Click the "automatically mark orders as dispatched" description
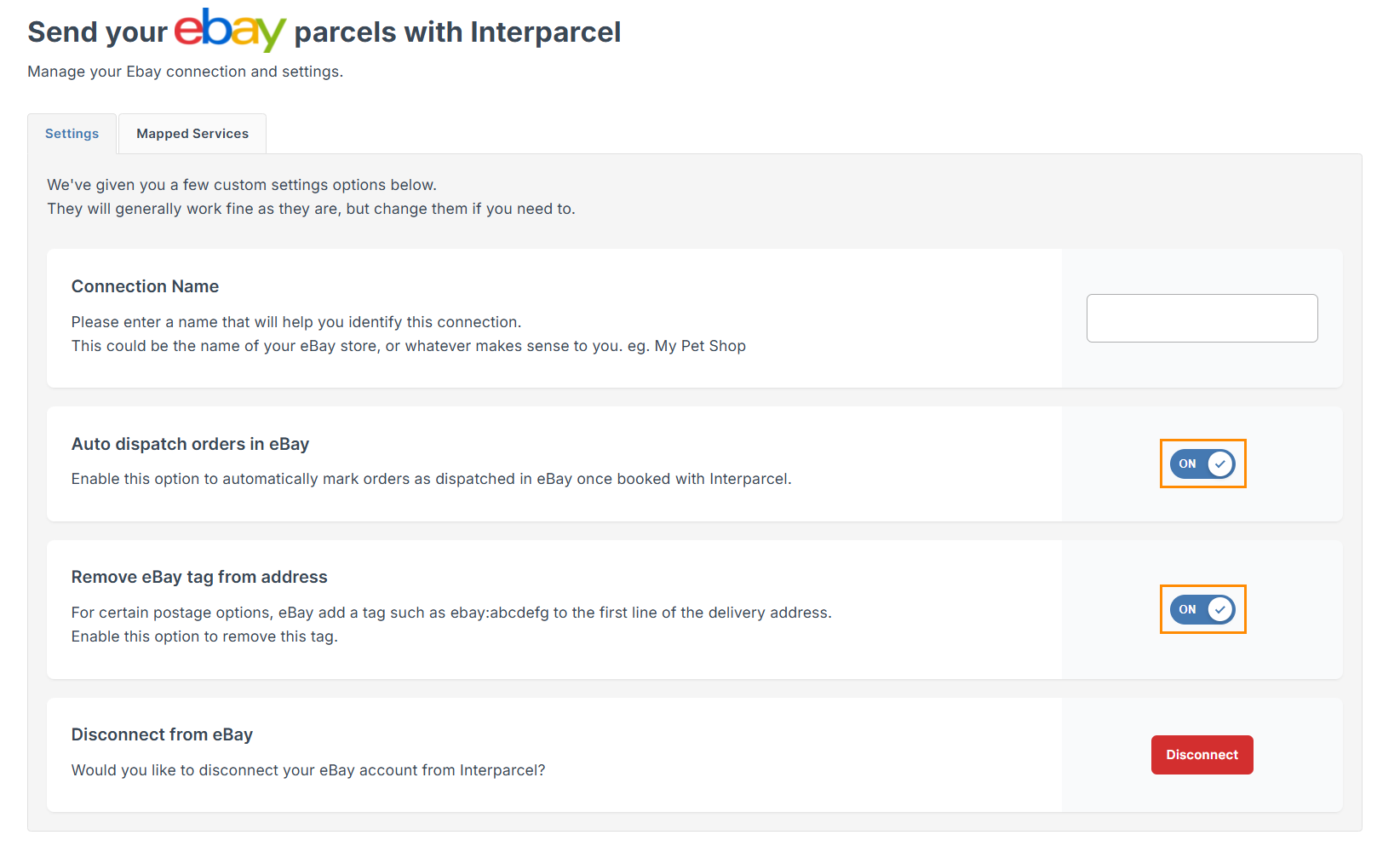 click(x=431, y=479)
